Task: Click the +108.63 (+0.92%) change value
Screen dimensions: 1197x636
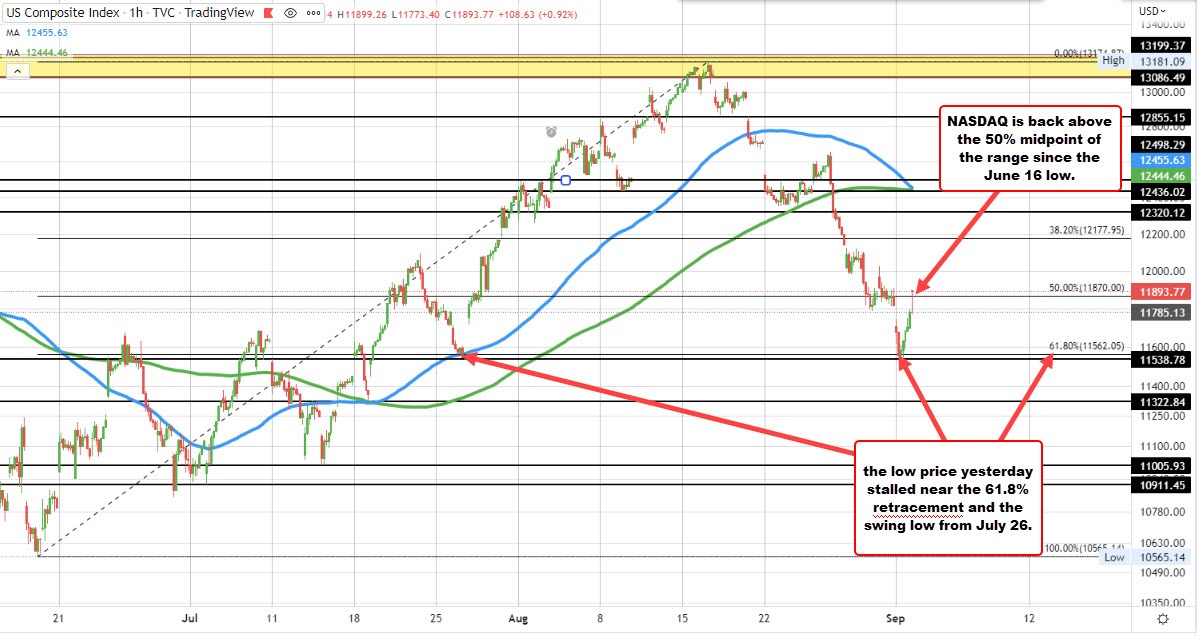Action: point(537,15)
